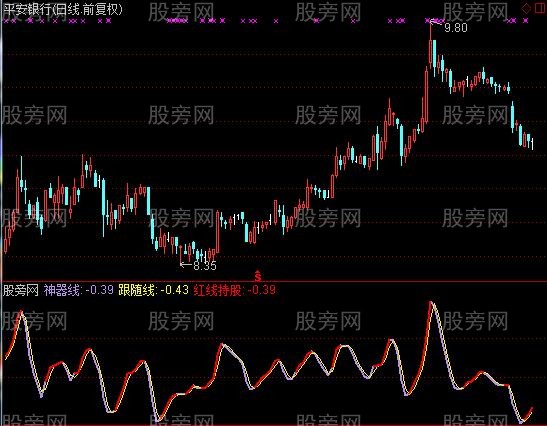
Task: Click the chart title 平安银行(日线,前复权)
Action: (63, 9)
